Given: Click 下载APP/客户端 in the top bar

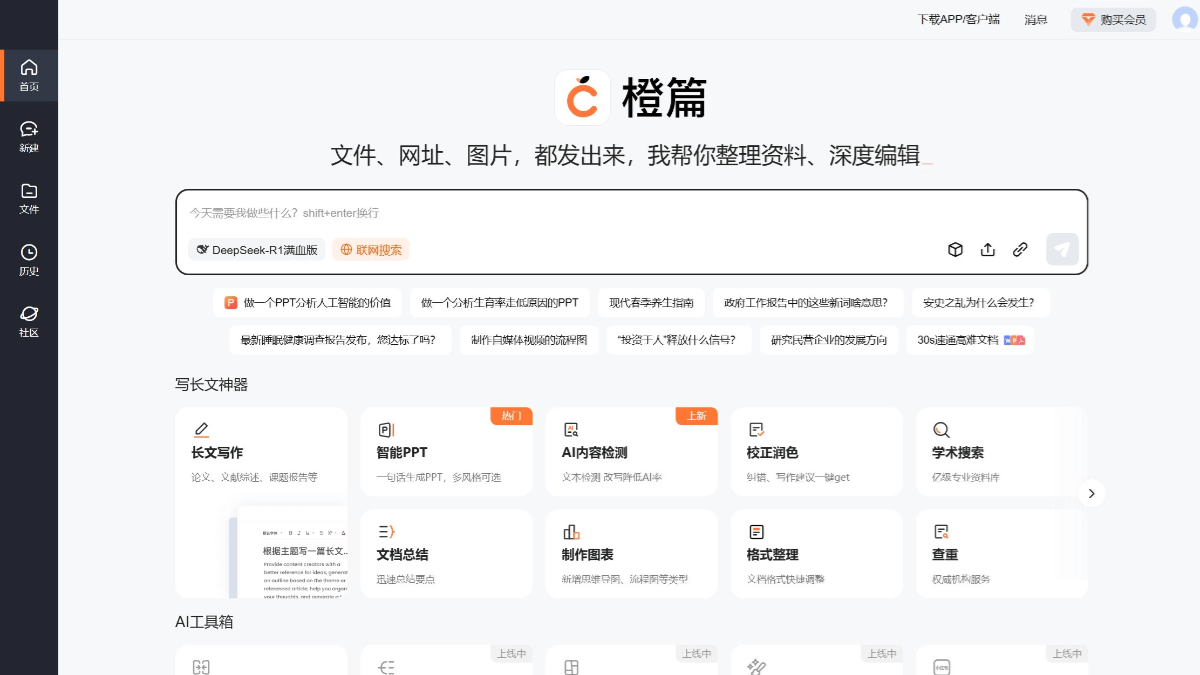Looking at the screenshot, I should 959,19.
